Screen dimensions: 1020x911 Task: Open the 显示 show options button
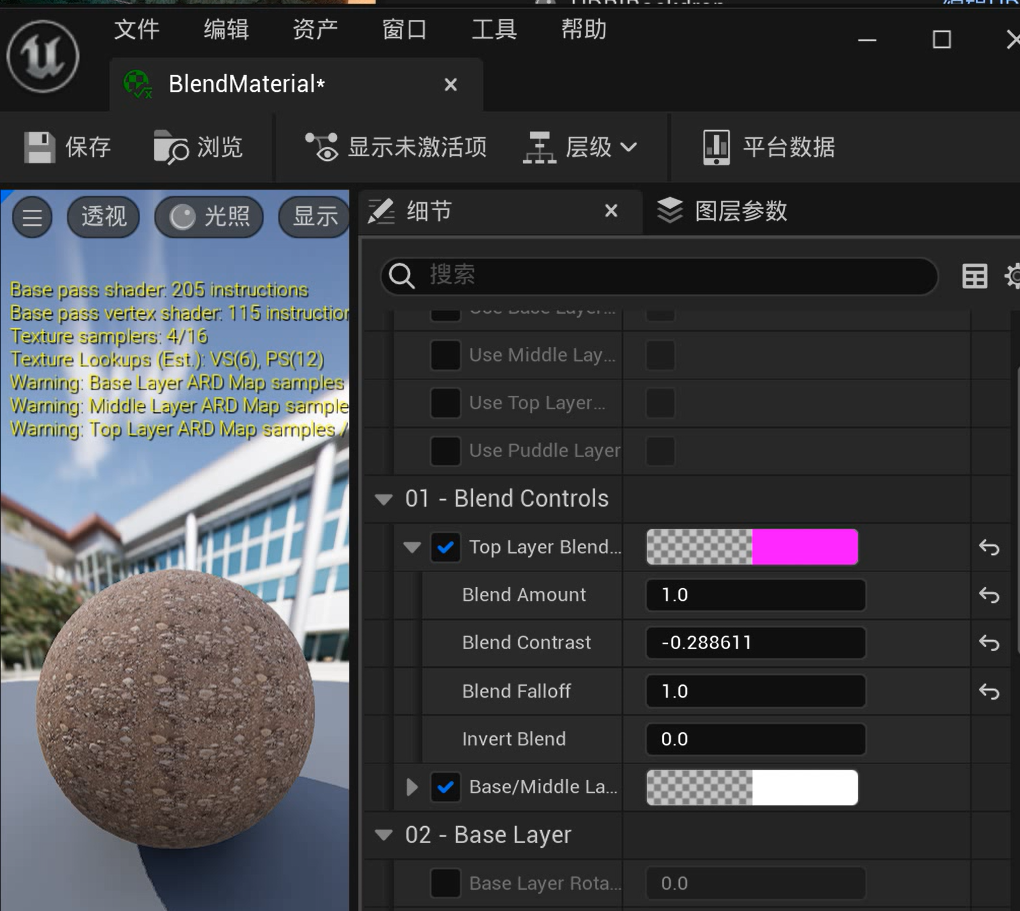(x=315, y=217)
